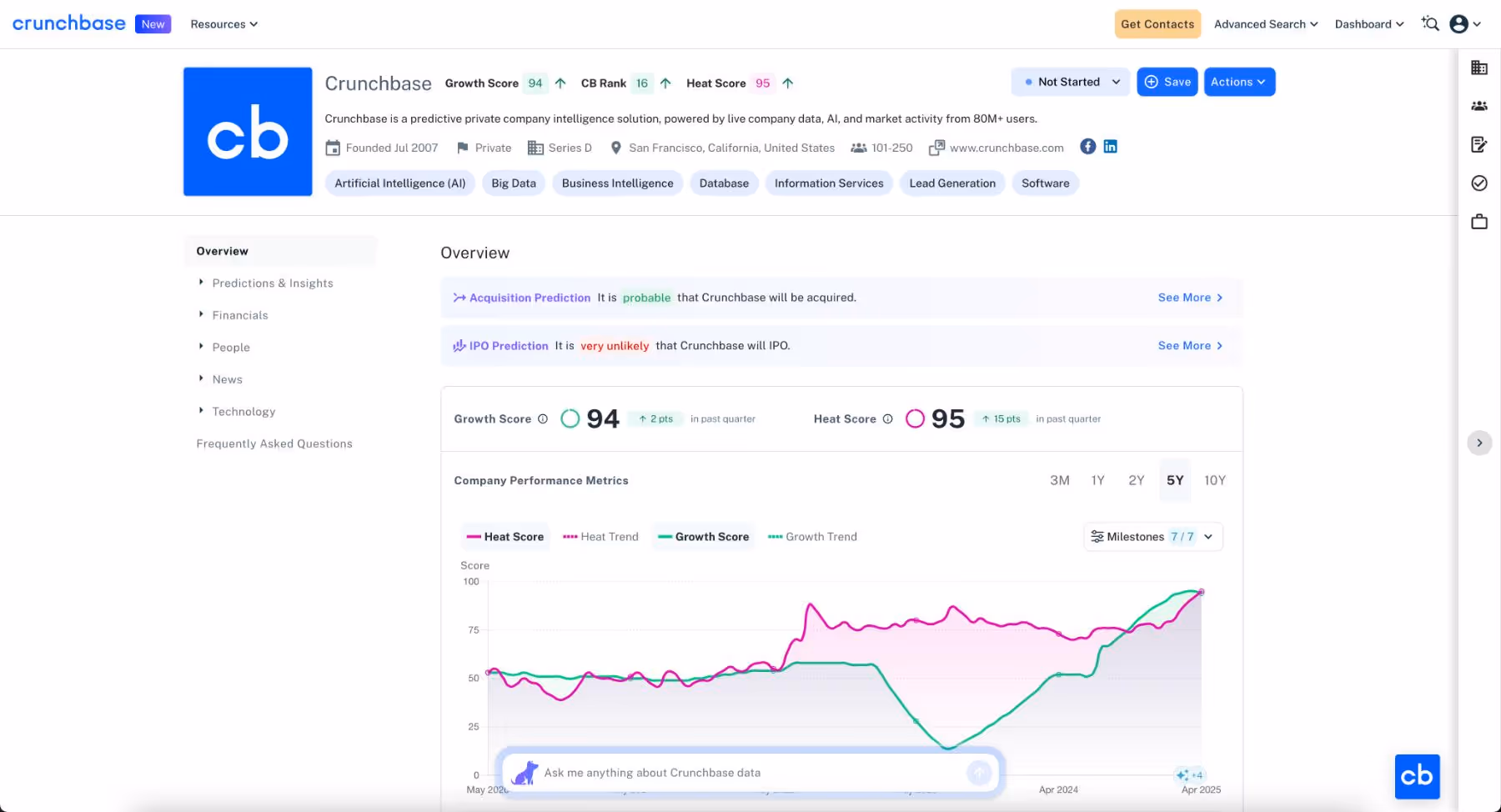Go to Frequently Asked Questions
Viewport: 1501px width, 812px height.
point(274,444)
